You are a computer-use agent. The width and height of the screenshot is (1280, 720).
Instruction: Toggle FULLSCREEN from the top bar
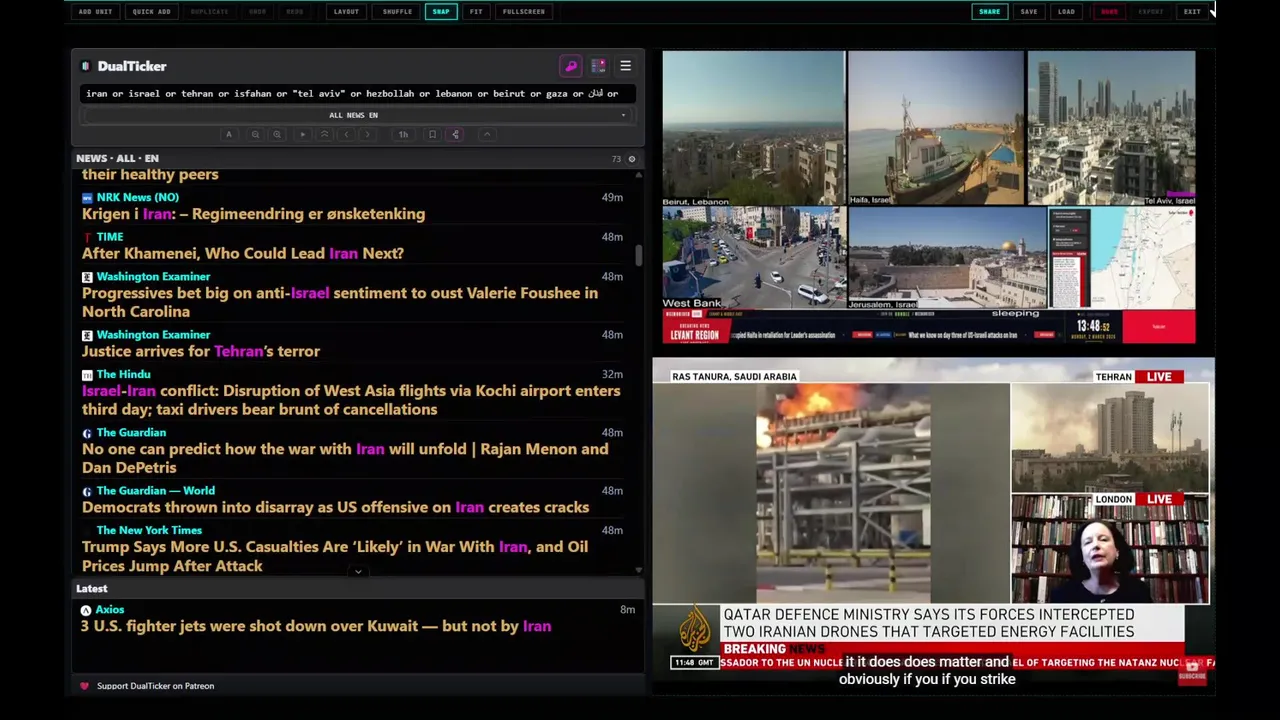click(x=524, y=12)
